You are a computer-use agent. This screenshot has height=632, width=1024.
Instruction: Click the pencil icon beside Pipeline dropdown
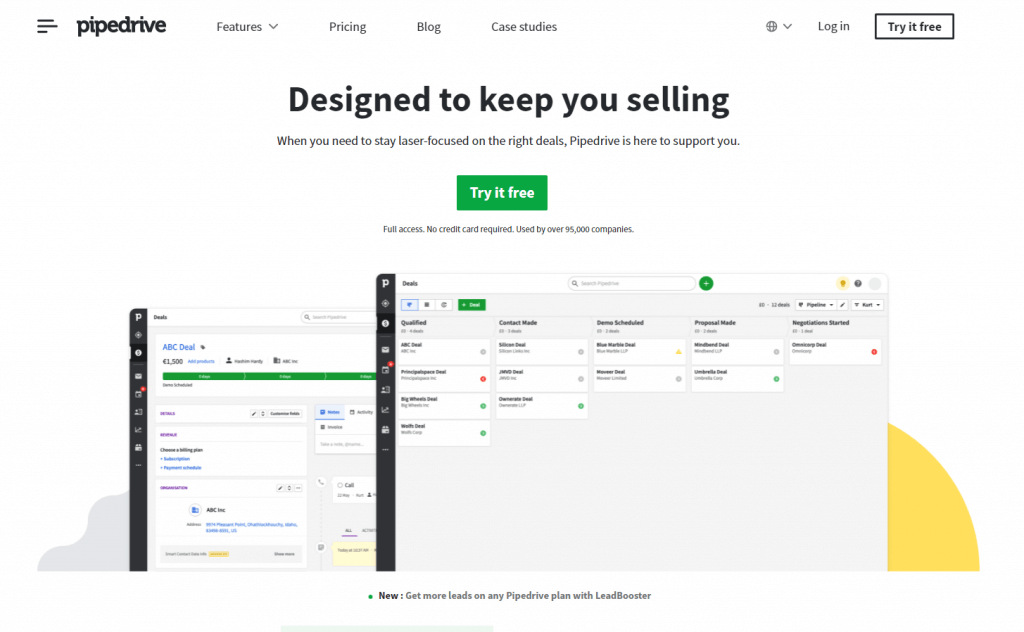coord(843,304)
